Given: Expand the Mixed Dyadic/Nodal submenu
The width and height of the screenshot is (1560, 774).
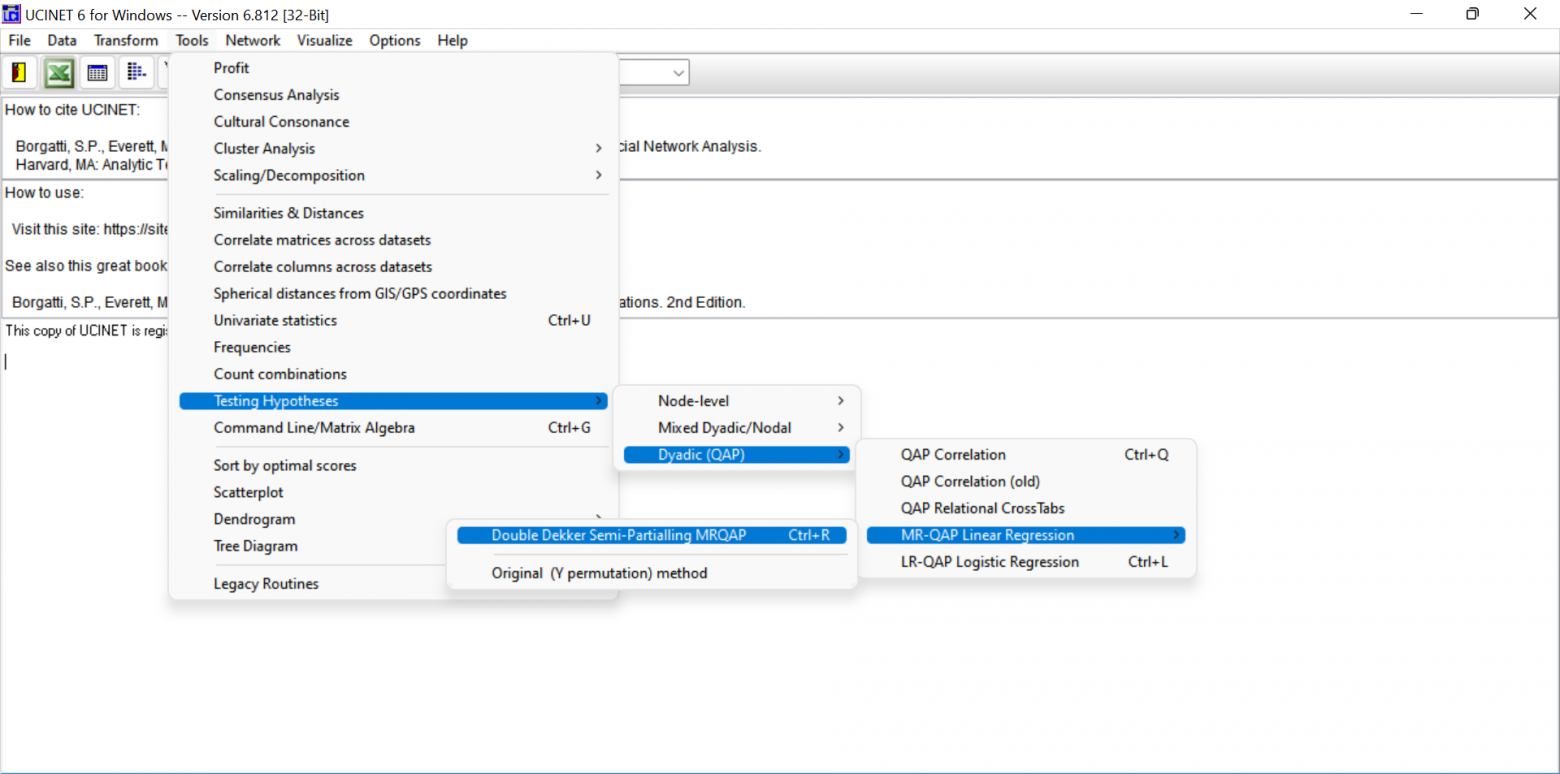Looking at the screenshot, I should click(736, 428).
